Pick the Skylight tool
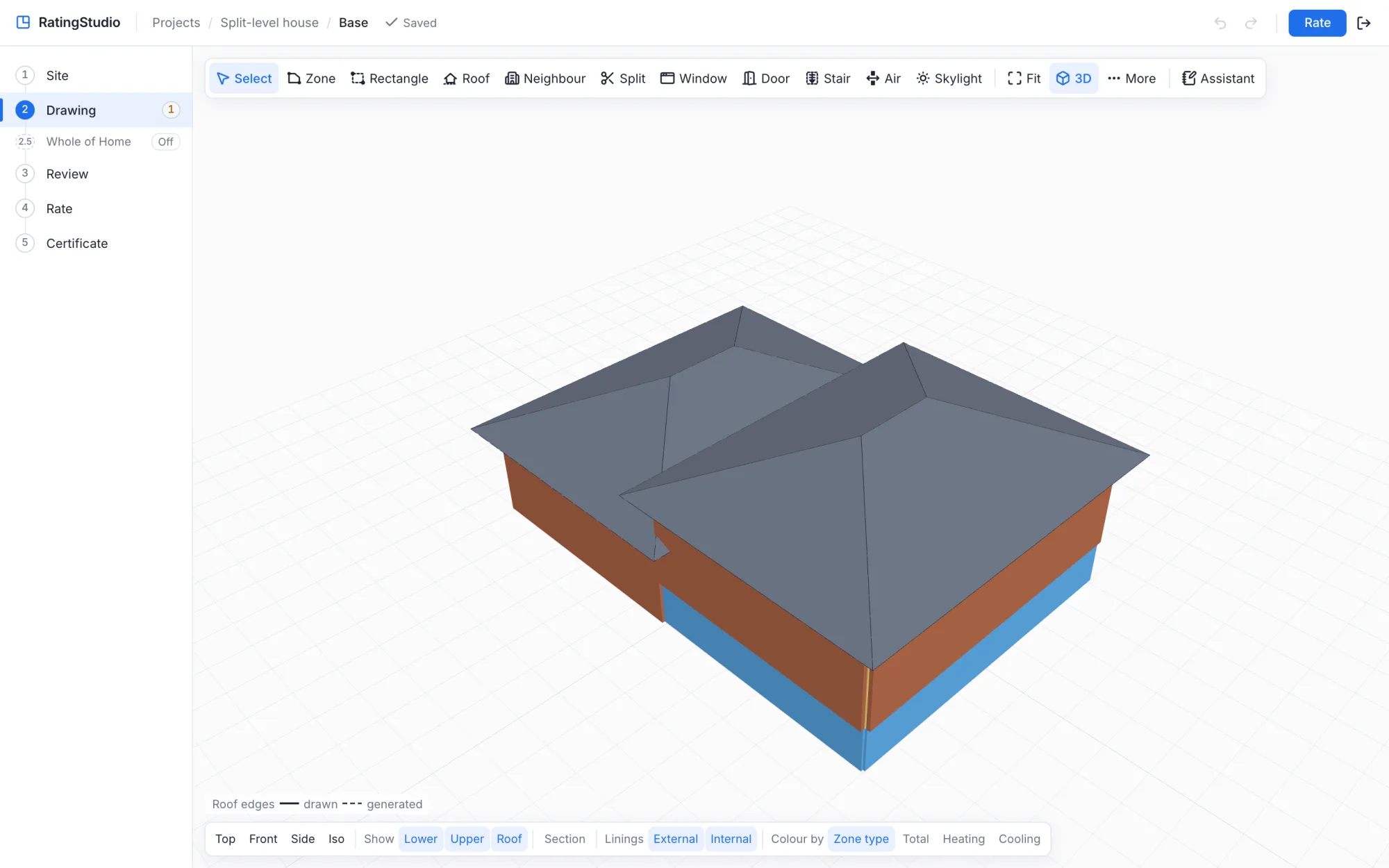 (x=949, y=78)
